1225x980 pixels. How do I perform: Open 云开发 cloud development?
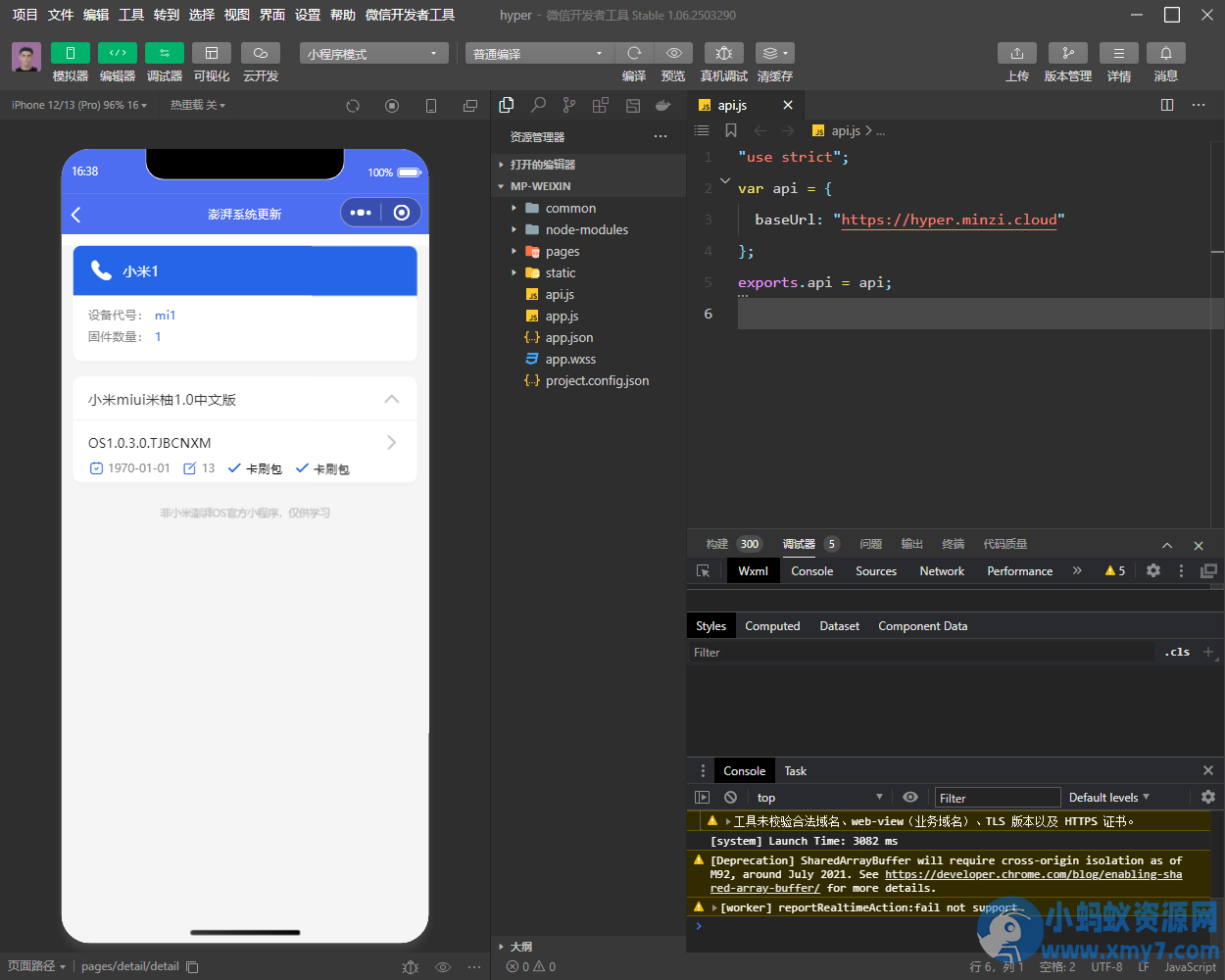261,53
